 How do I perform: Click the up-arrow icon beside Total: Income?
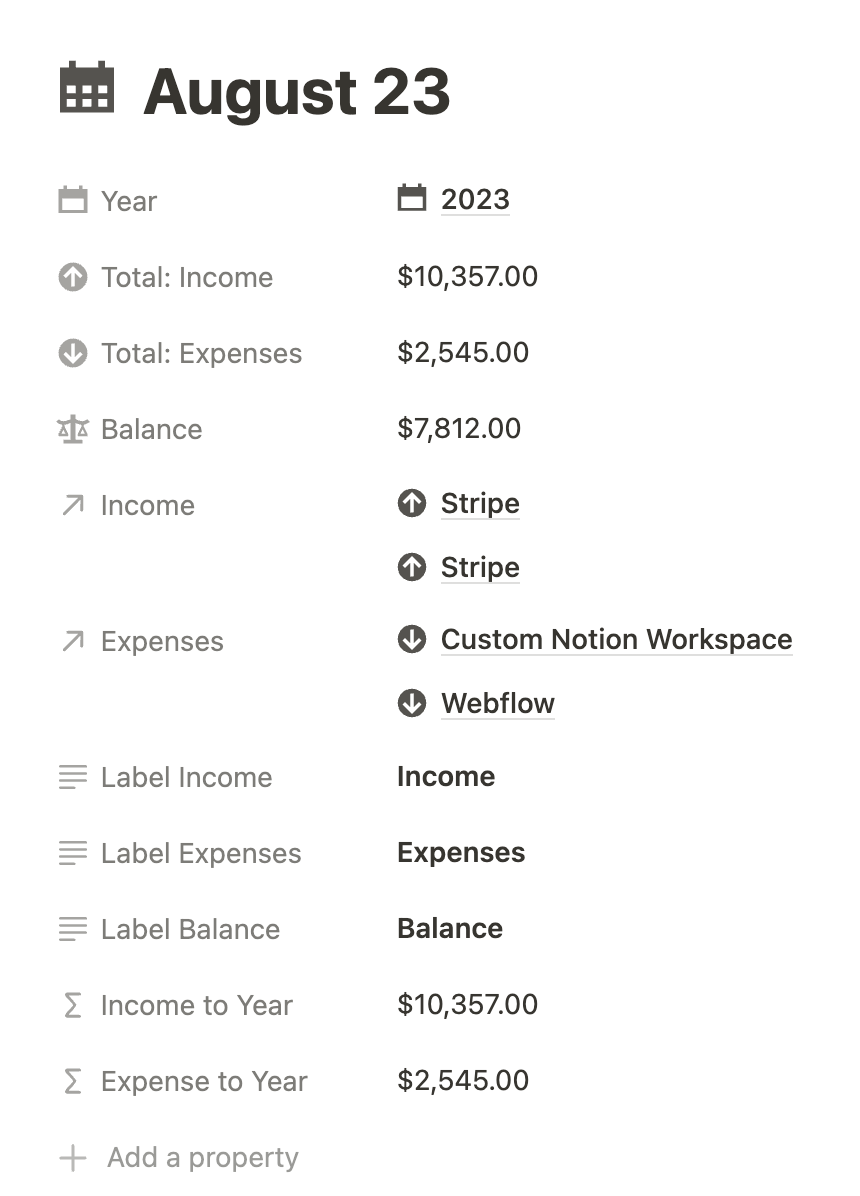pyautogui.click(x=73, y=277)
